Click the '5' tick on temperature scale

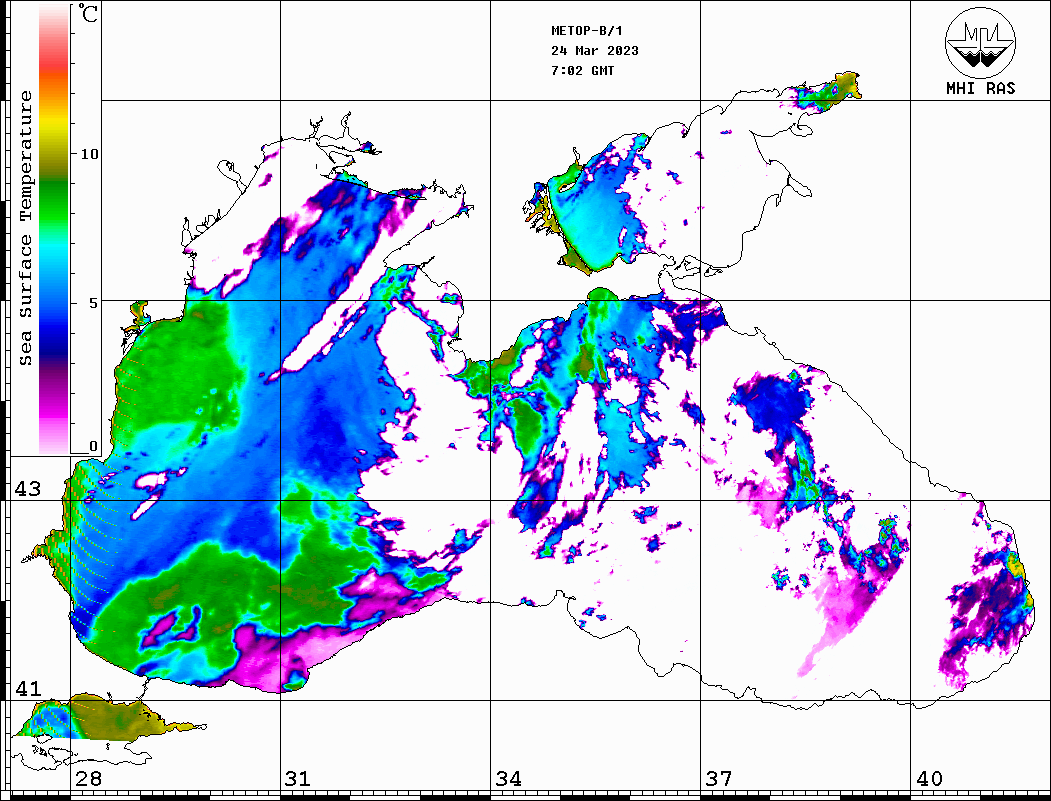click(x=93, y=303)
